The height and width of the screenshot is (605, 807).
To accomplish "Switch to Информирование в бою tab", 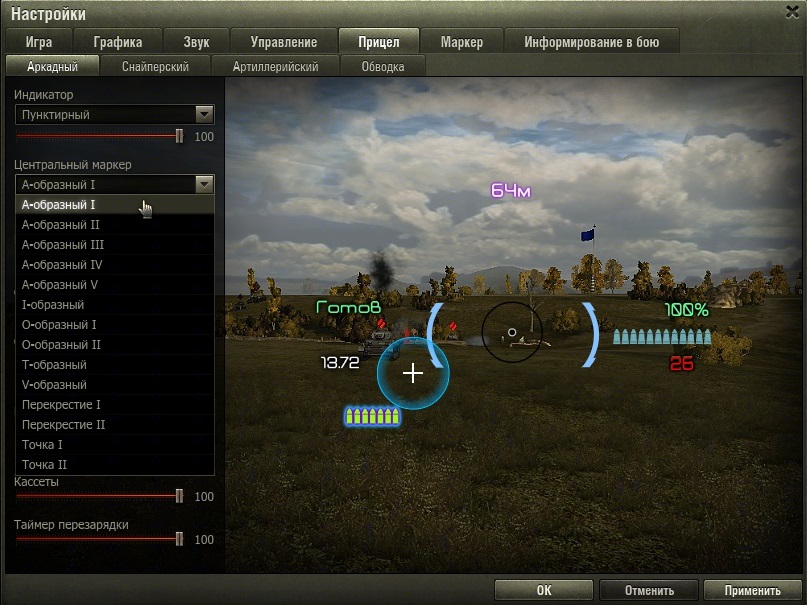I will coord(591,42).
